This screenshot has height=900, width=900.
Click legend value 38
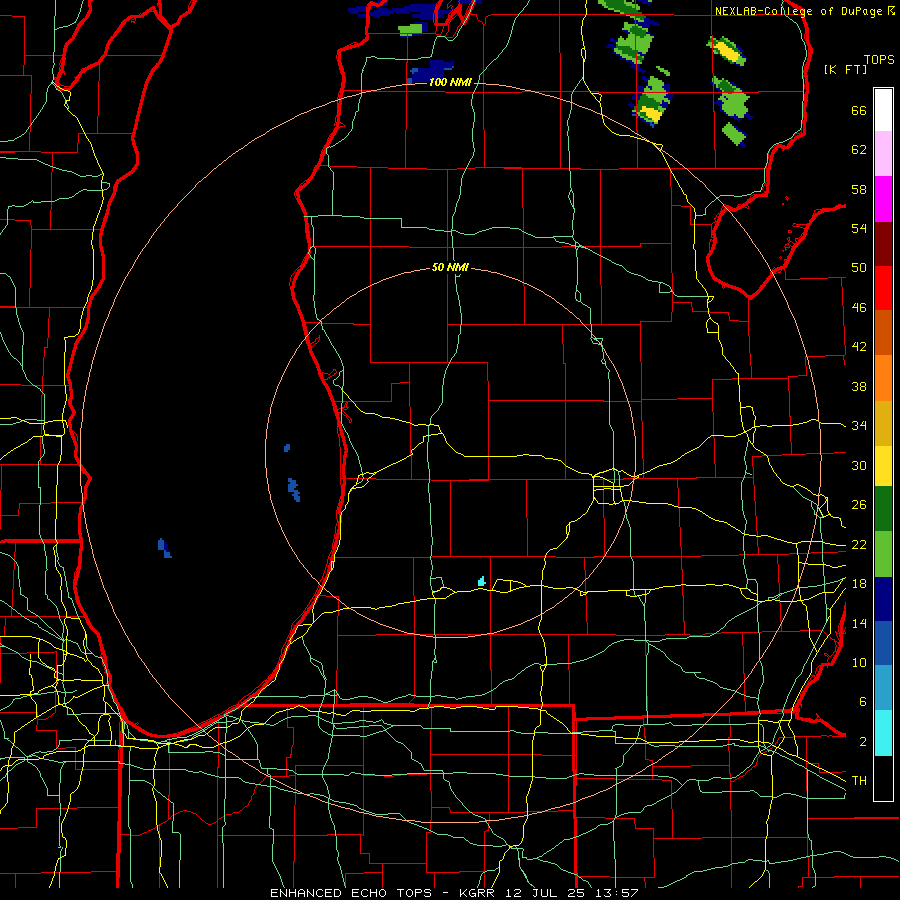point(859,386)
